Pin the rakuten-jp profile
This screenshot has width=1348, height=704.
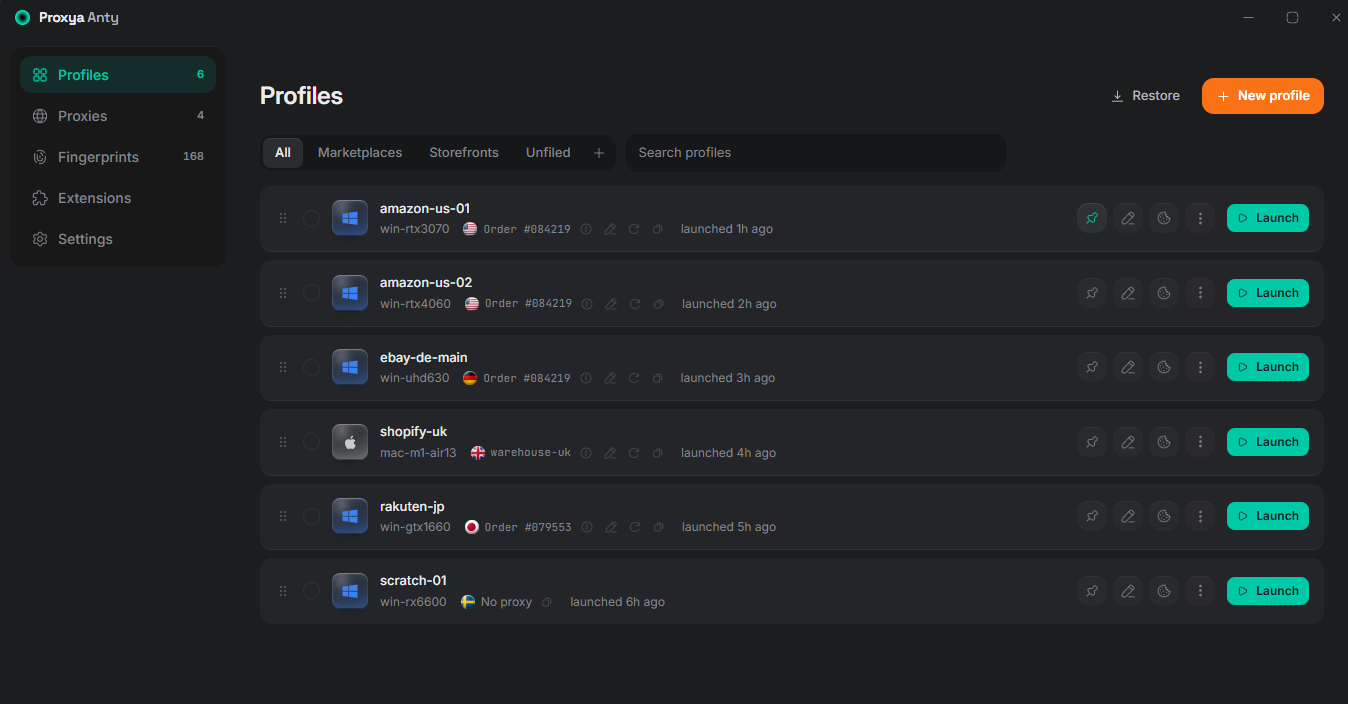pos(1092,516)
